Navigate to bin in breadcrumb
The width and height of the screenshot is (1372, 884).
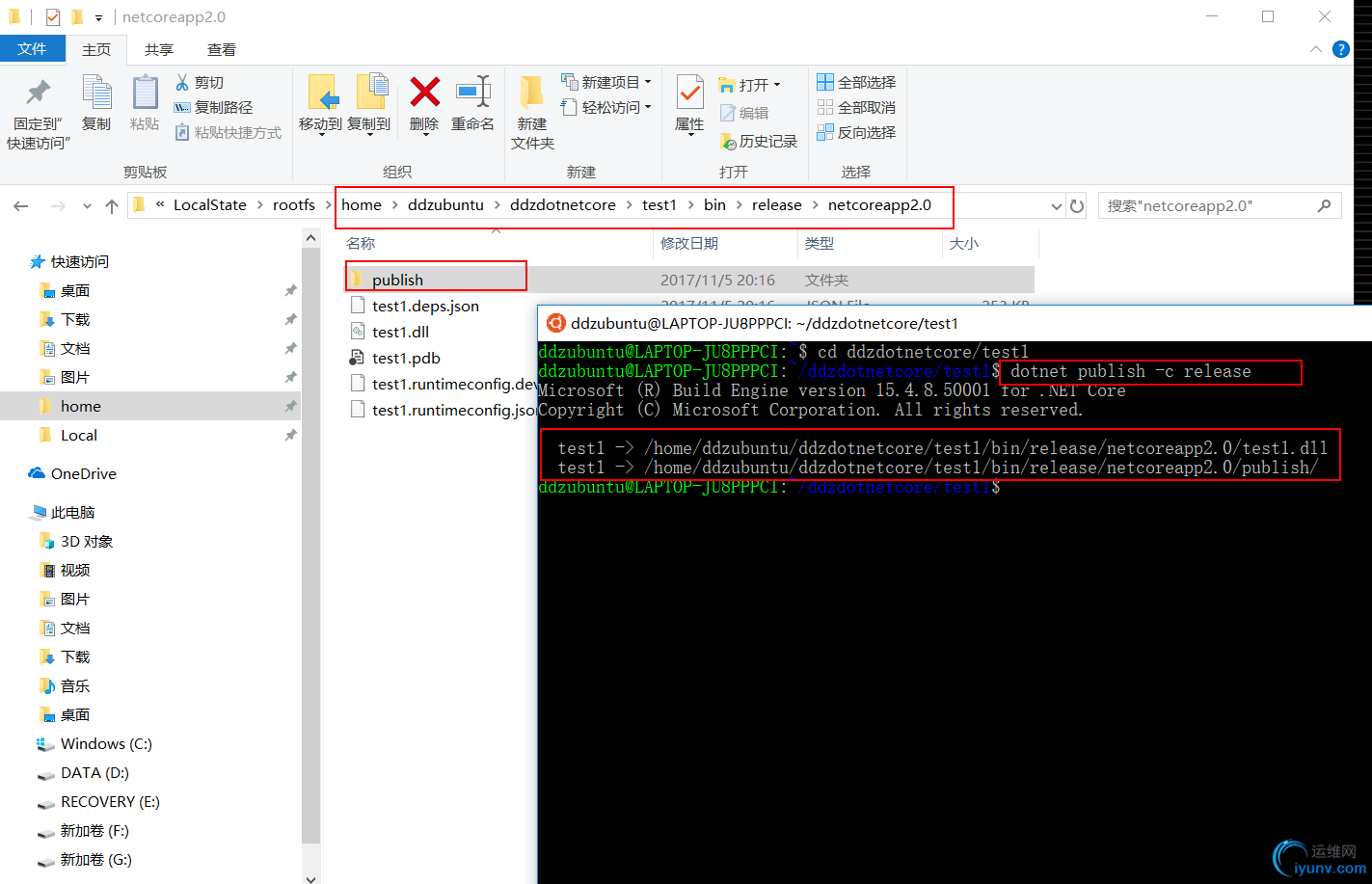(714, 205)
